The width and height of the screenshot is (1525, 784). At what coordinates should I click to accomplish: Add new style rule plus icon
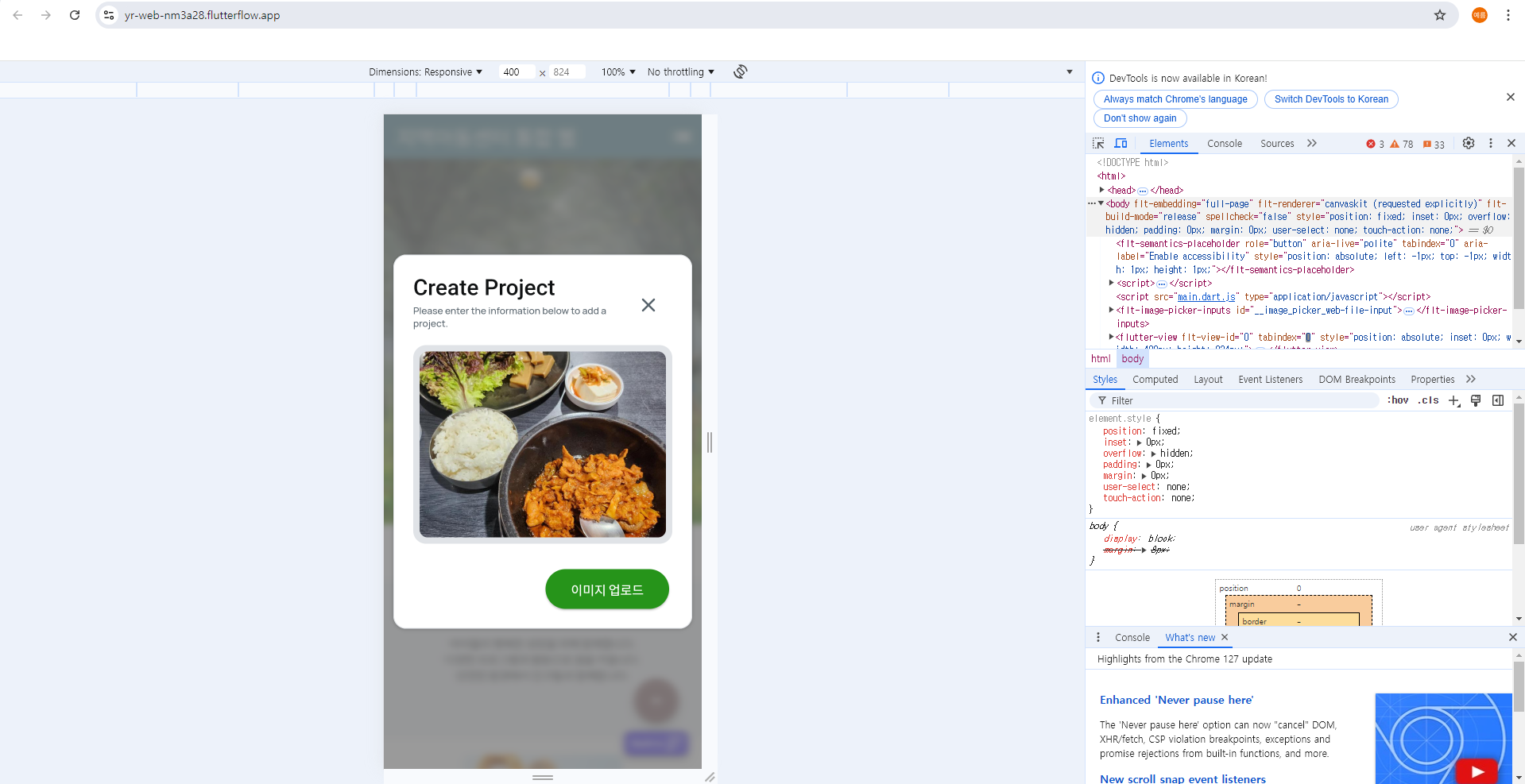point(1453,400)
